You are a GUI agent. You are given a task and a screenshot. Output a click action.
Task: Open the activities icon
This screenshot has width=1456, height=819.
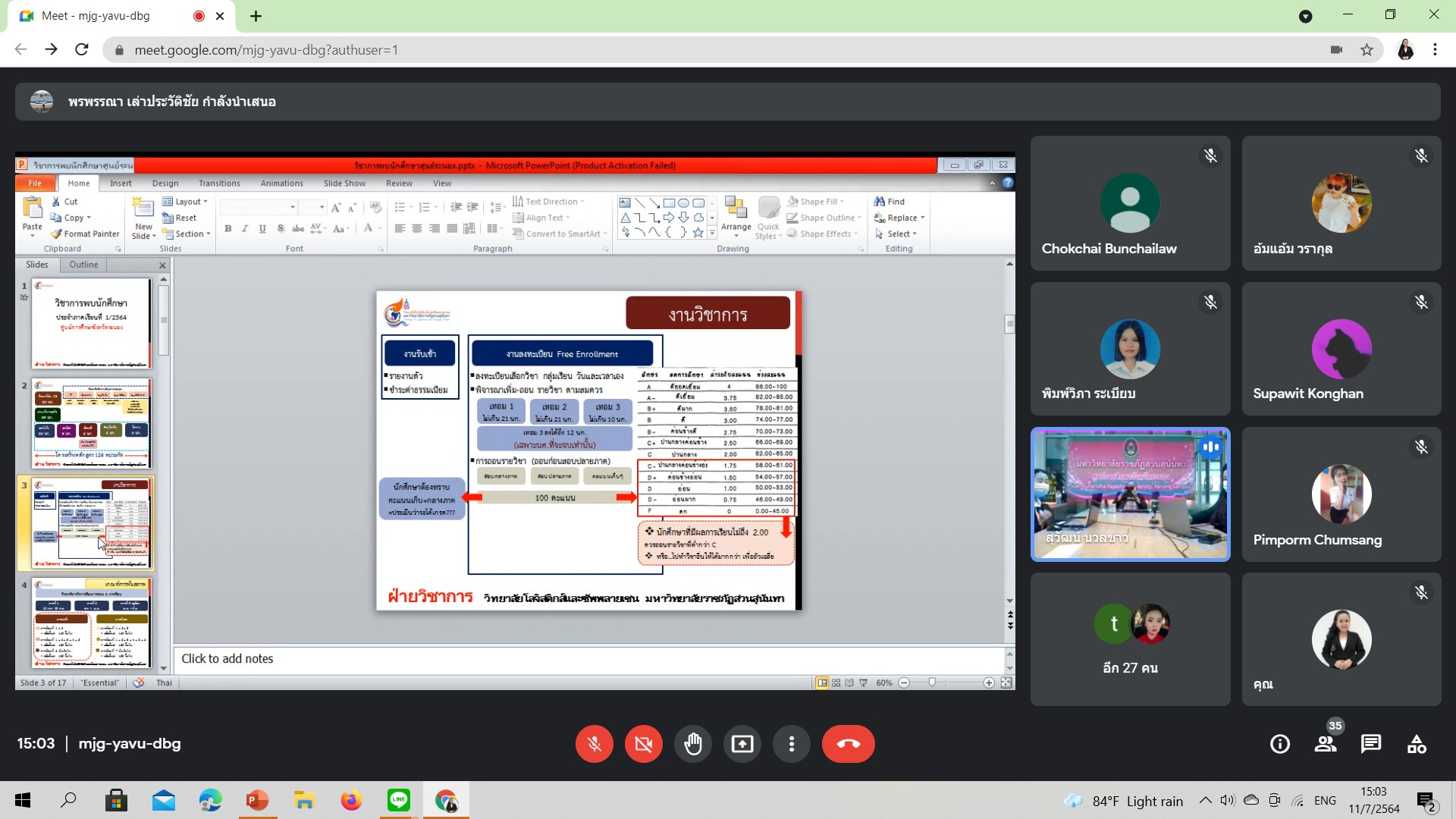(1417, 744)
